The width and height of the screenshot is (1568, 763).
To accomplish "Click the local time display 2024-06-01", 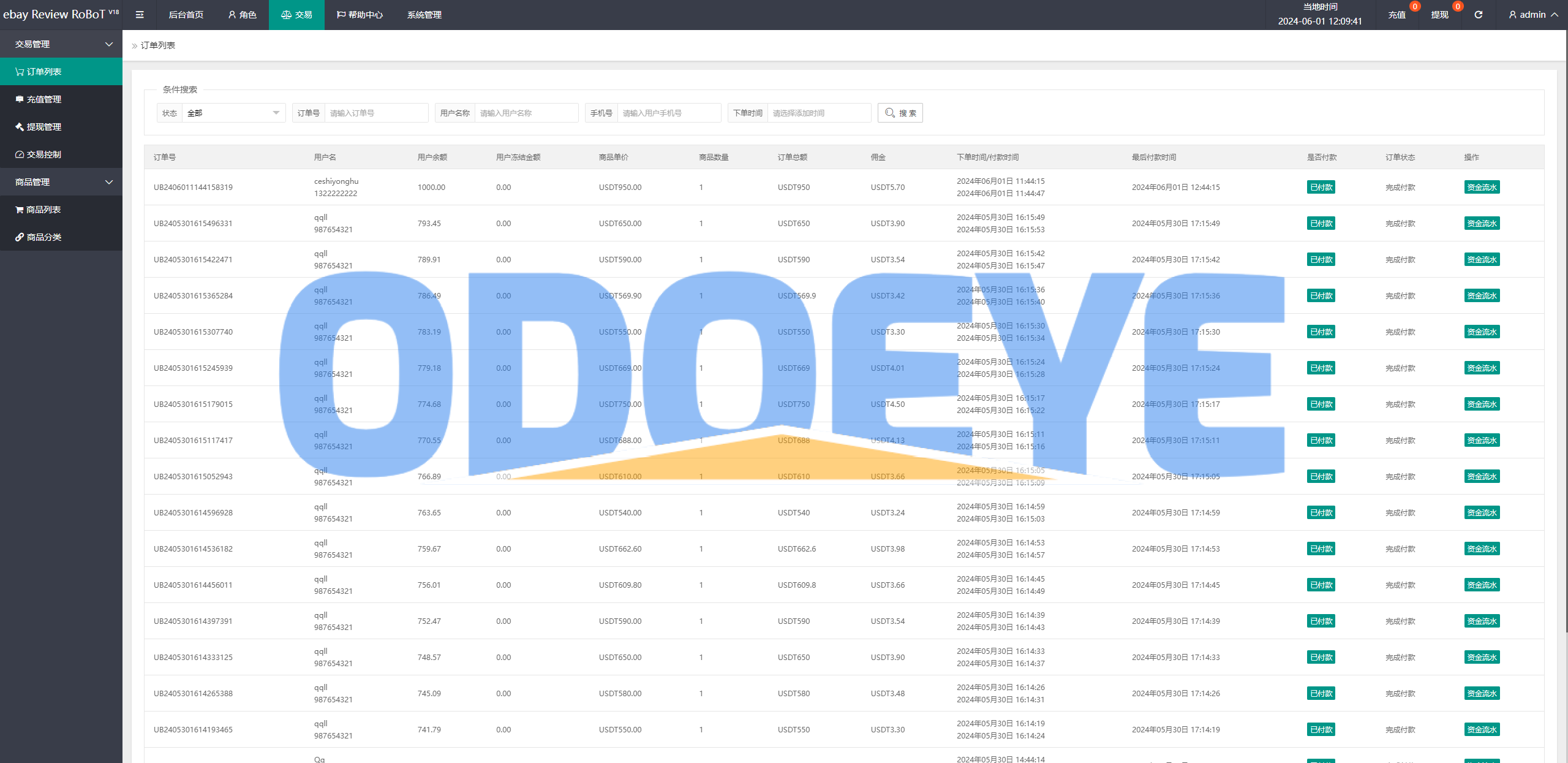I will pyautogui.click(x=1320, y=21).
